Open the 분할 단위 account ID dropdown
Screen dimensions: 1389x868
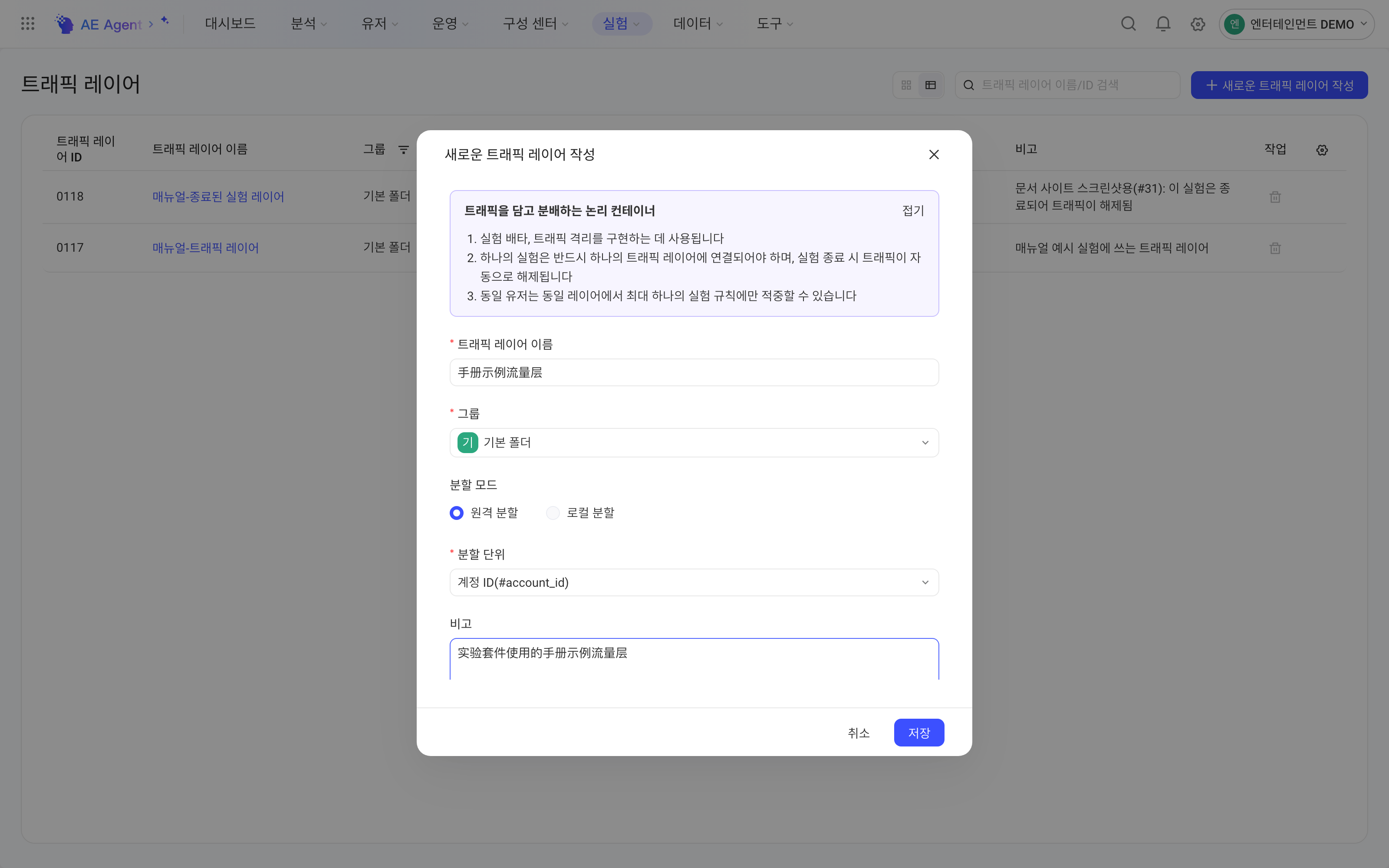(x=694, y=582)
